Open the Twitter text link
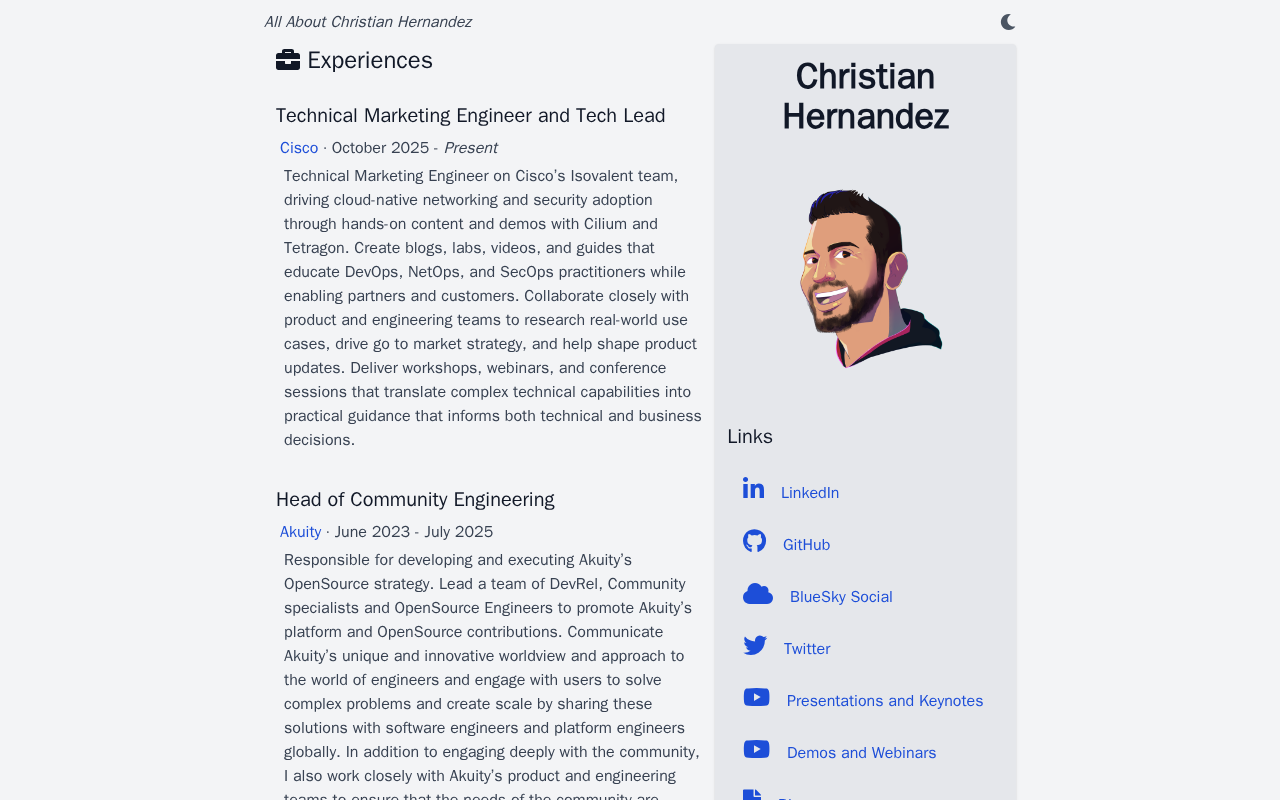Image resolution: width=1280 pixels, height=800 pixels. 807,649
